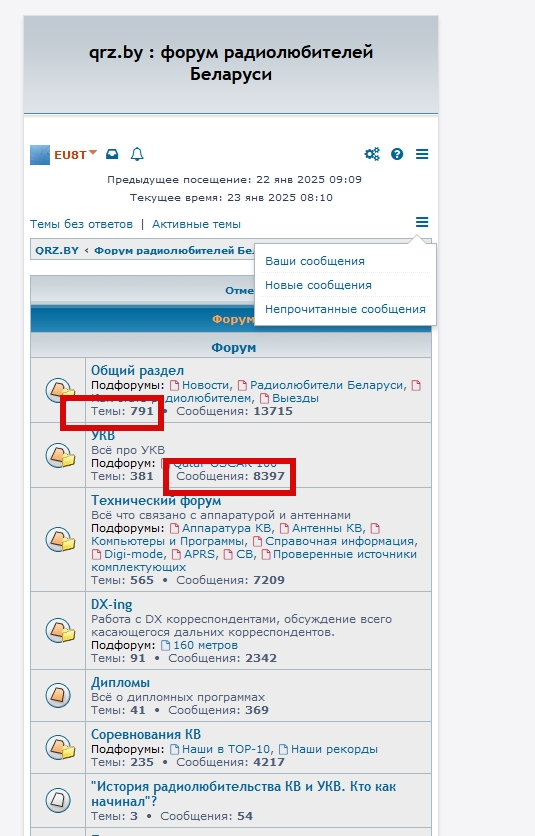Click the qrz.by site title header
Screen dimensions: 535x836
[x=231, y=63]
